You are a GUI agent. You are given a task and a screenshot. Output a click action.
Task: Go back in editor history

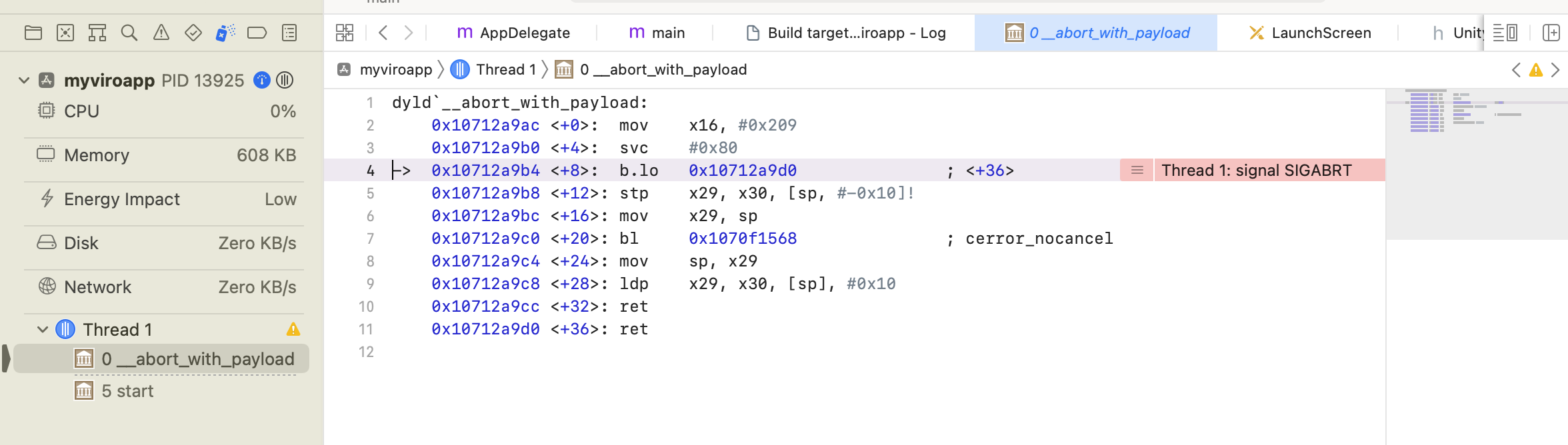click(383, 33)
